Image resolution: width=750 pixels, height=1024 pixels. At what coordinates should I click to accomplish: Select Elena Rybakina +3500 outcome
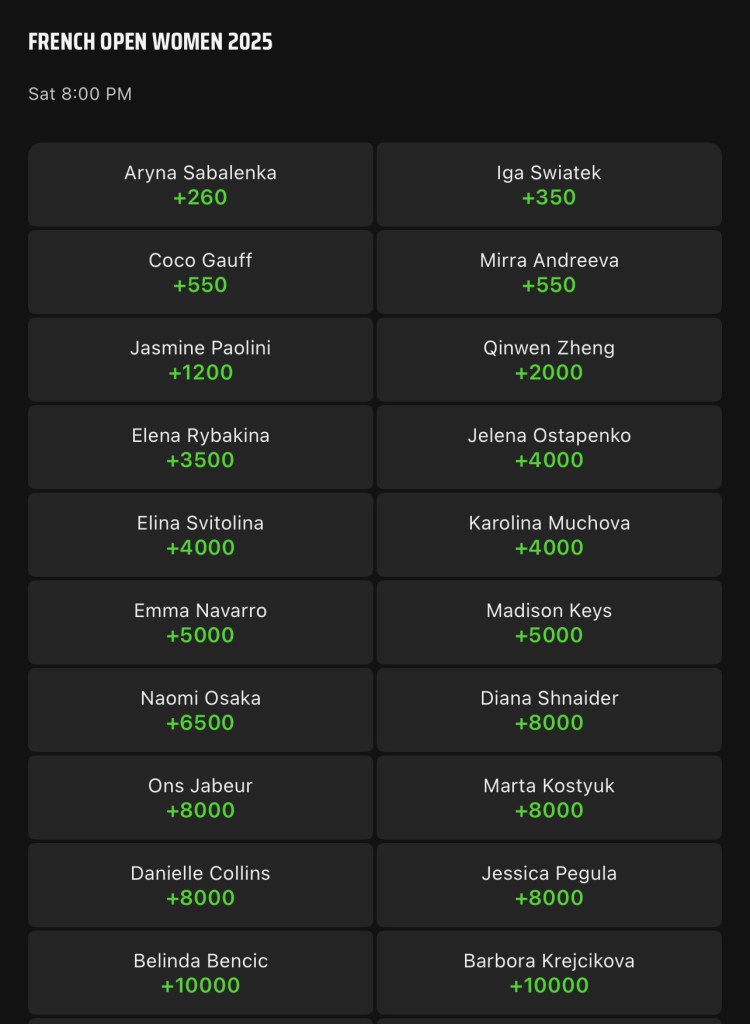[x=201, y=447]
